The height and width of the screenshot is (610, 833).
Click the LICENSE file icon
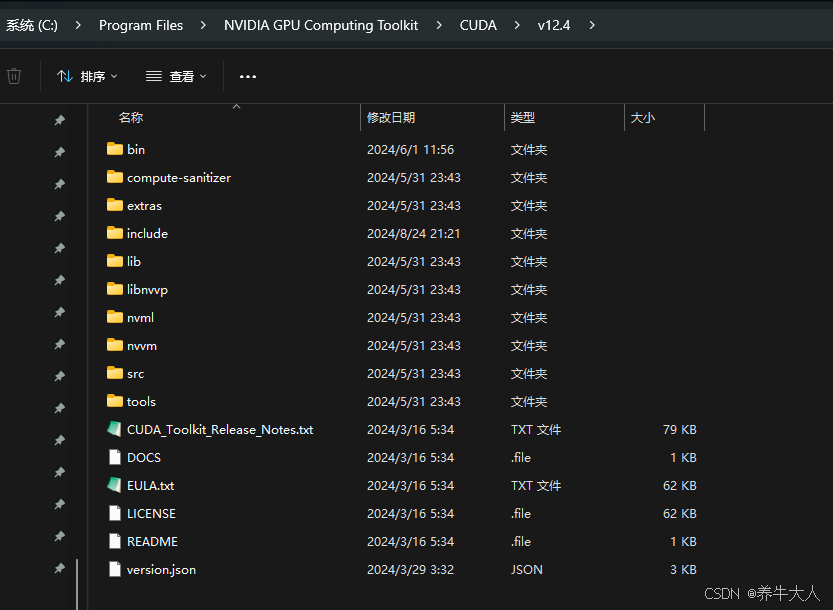point(115,513)
